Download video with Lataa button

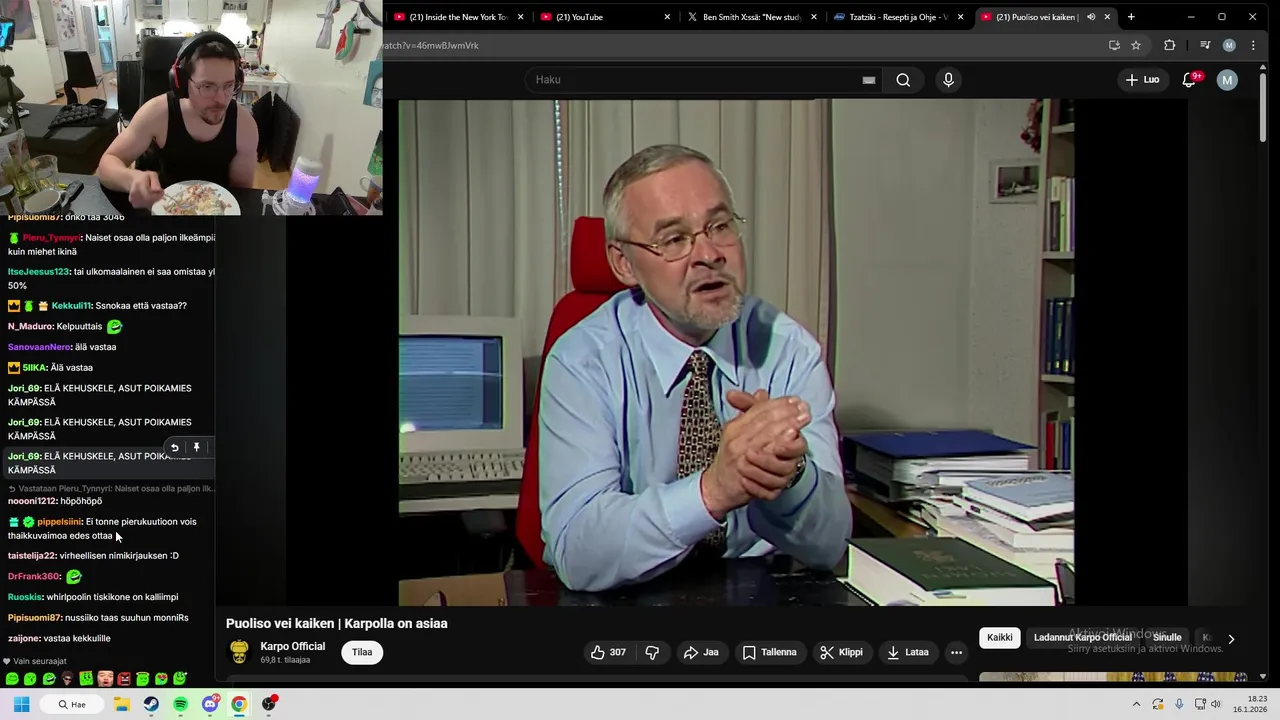908,652
